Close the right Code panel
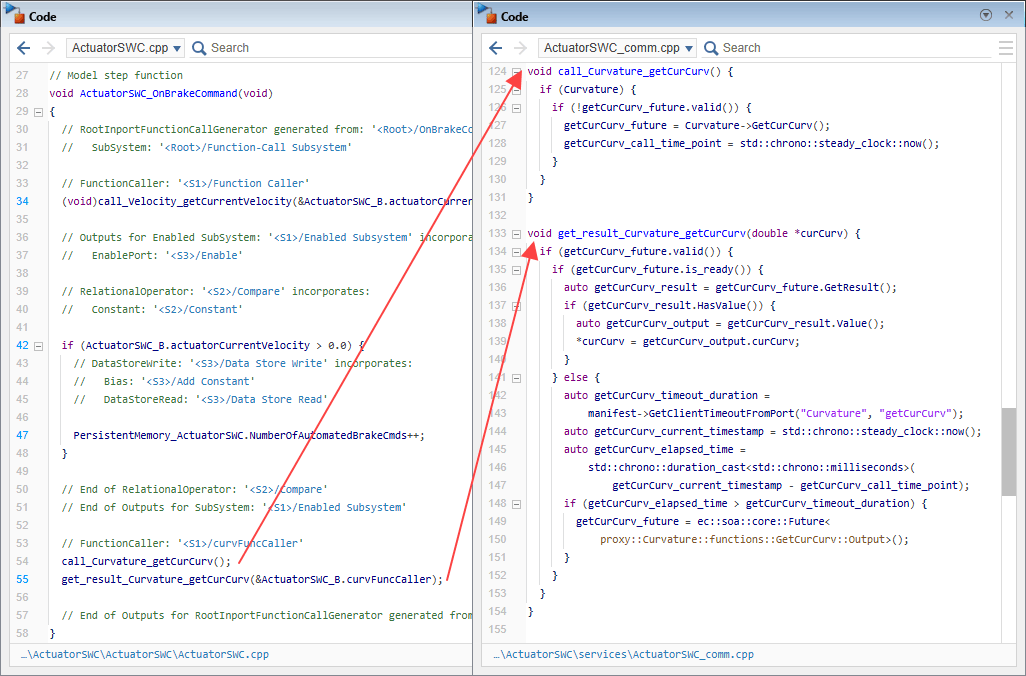Image resolution: width=1026 pixels, height=676 pixels. (x=1009, y=15)
